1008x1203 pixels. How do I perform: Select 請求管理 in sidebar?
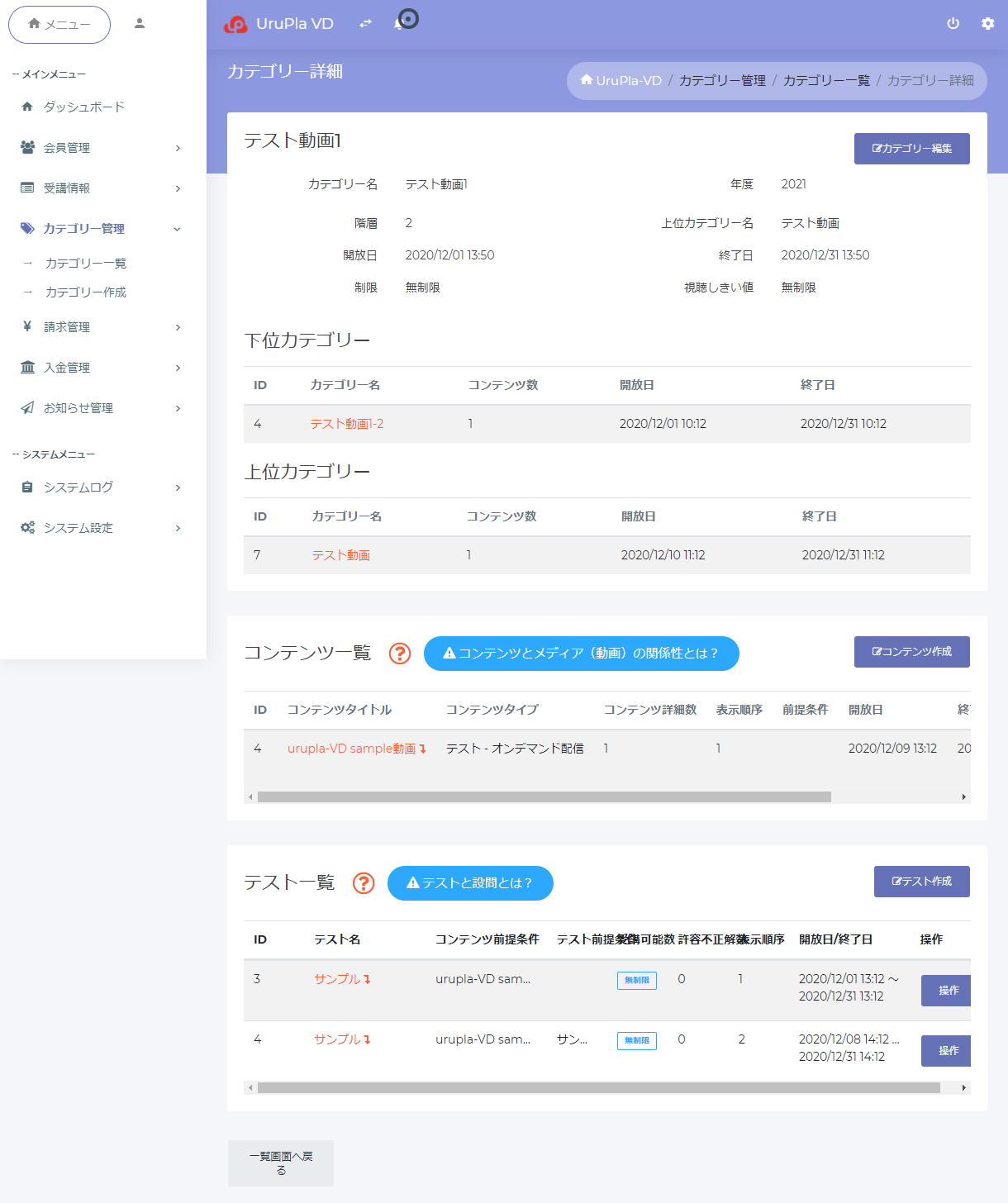(67, 326)
